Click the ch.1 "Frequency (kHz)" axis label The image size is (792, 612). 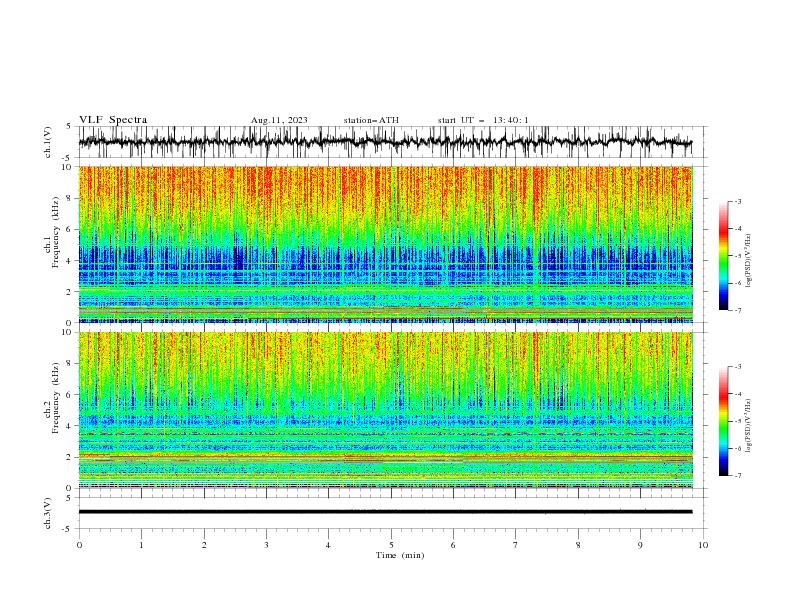tap(56, 232)
